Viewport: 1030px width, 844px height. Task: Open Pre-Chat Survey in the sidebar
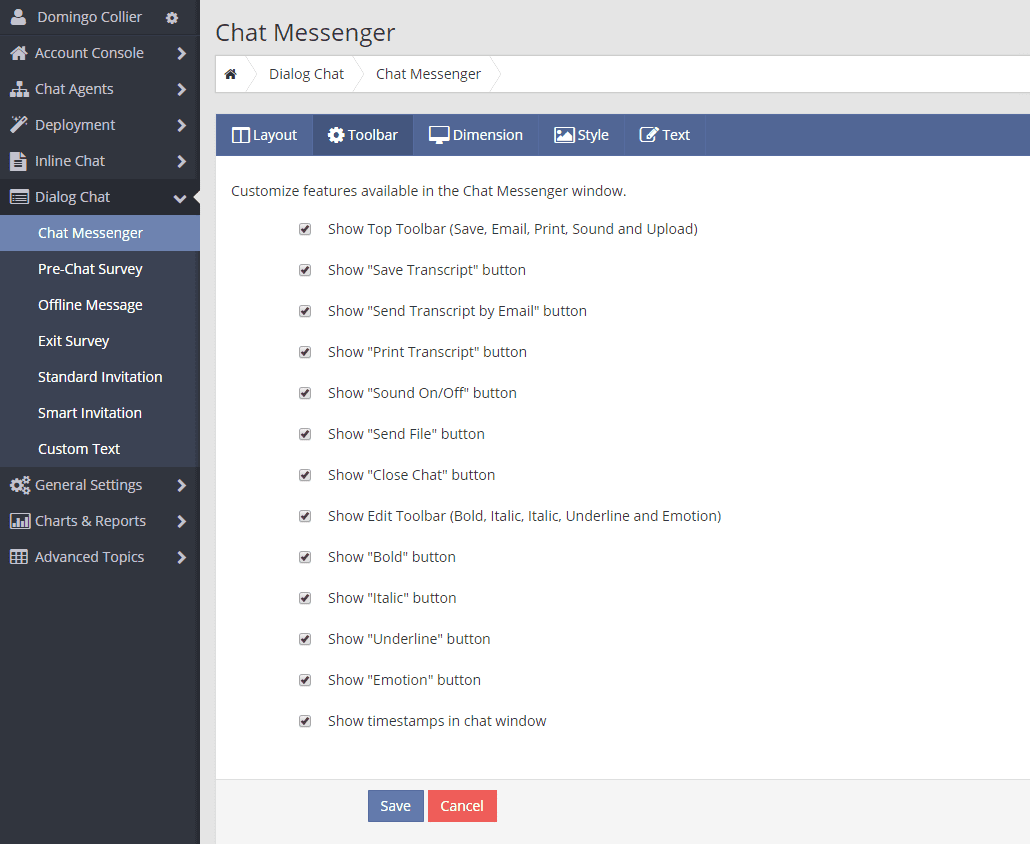tap(90, 269)
